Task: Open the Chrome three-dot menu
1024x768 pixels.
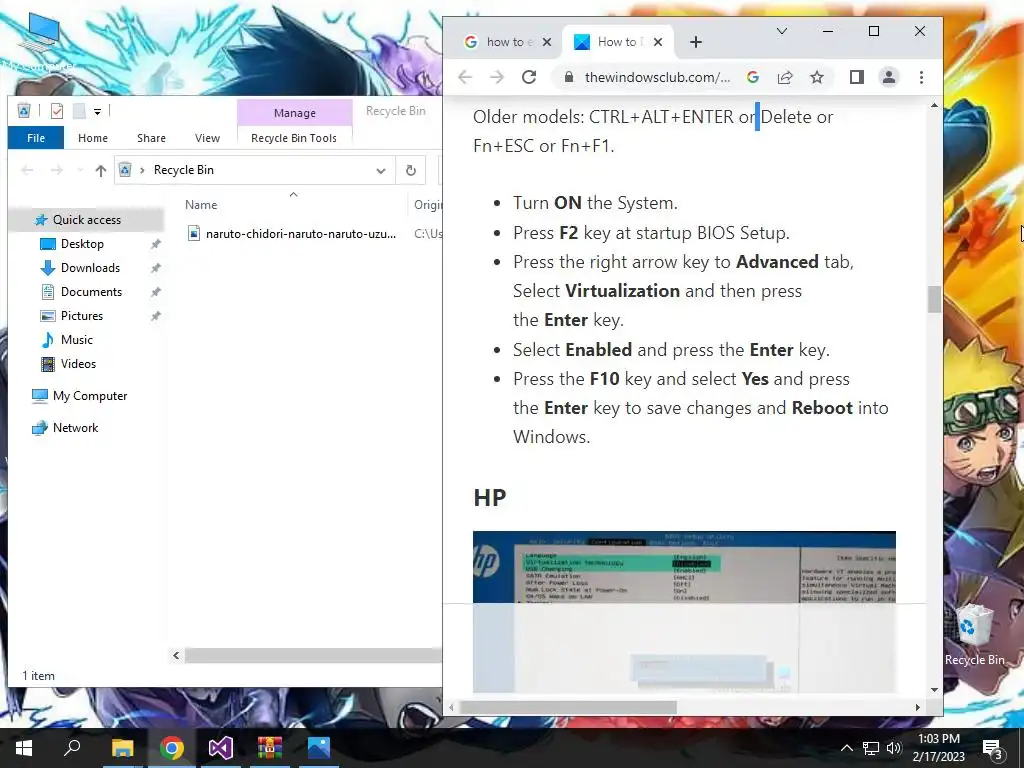Action: [x=921, y=77]
